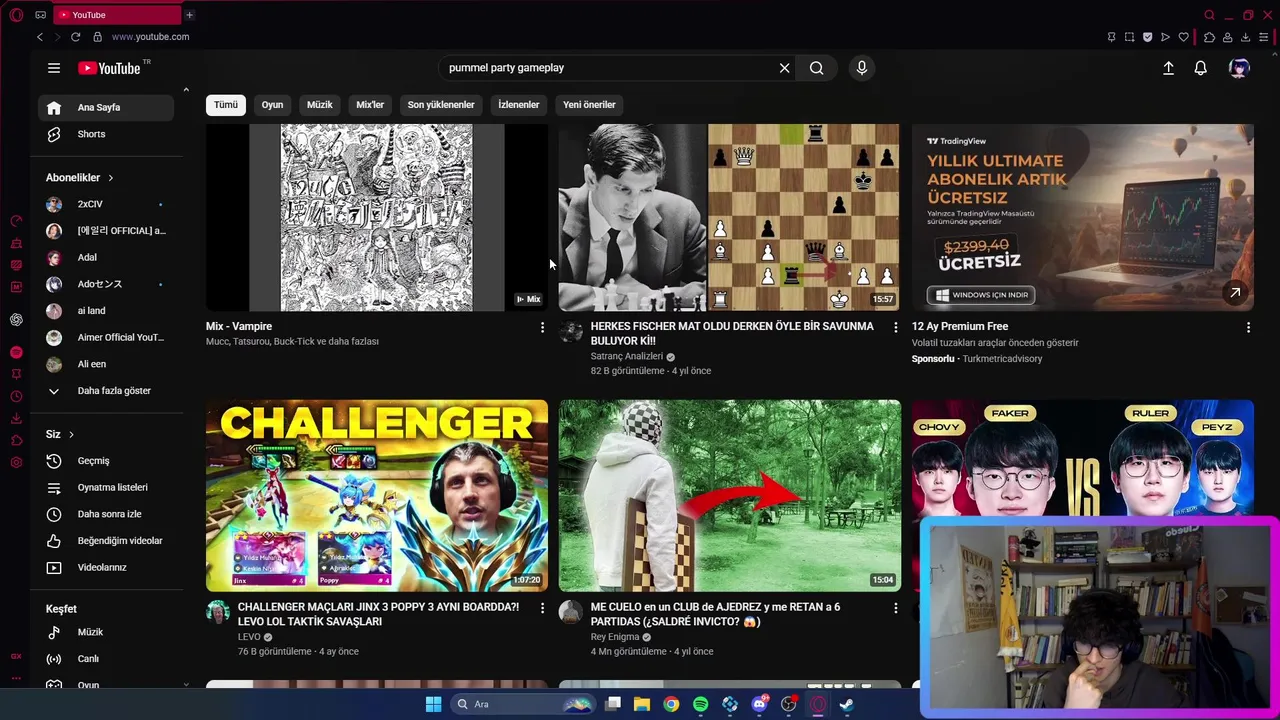Open options menu for Challenger Maçları video
The image size is (1280, 720).
click(x=542, y=608)
